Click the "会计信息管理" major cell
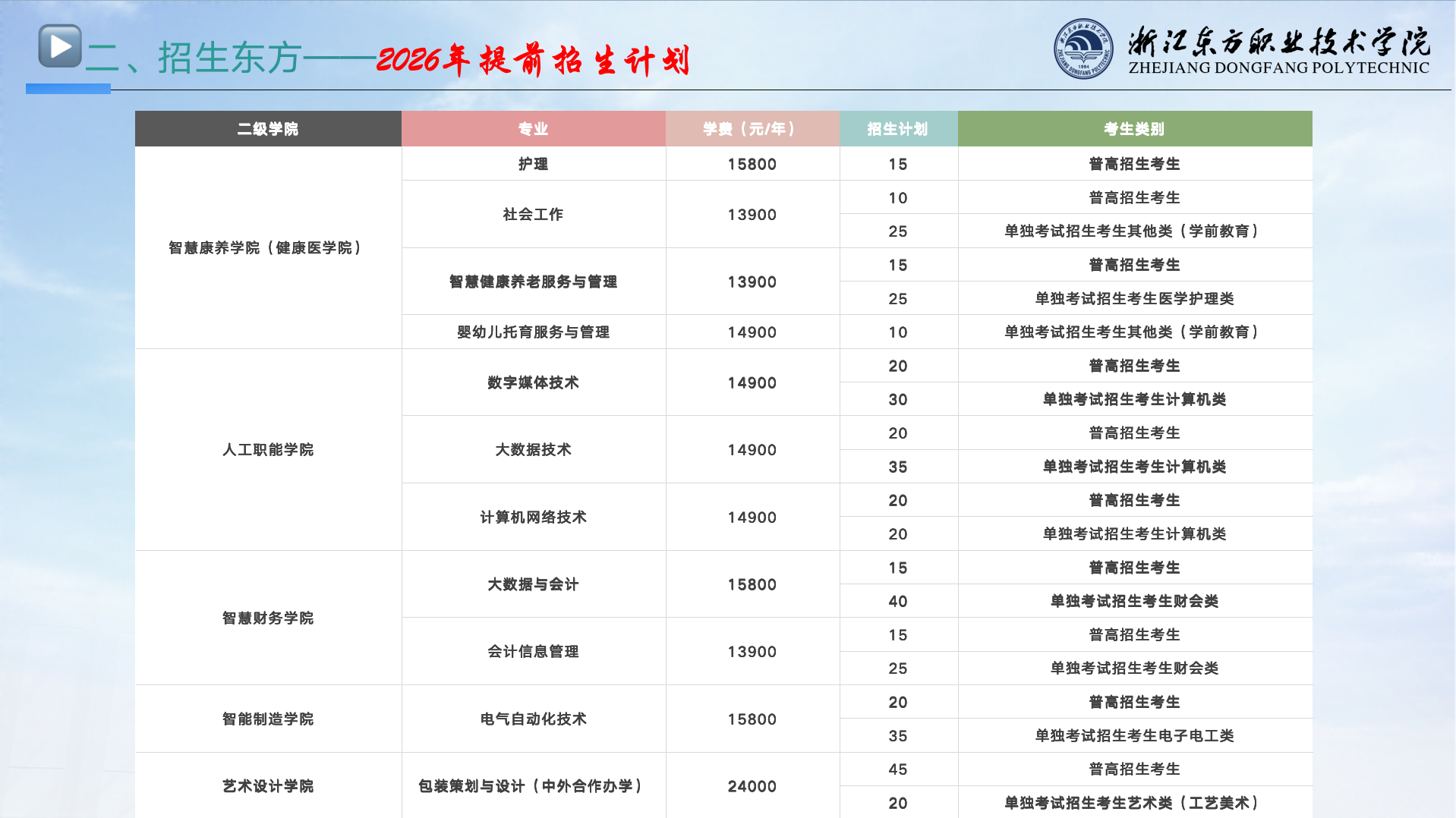The image size is (1456, 818). (534, 651)
